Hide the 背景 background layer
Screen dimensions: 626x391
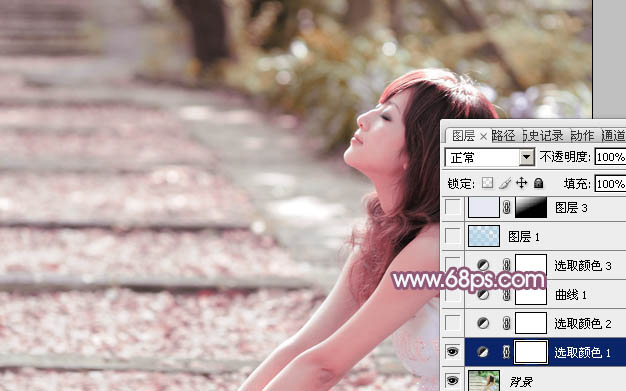click(x=452, y=381)
